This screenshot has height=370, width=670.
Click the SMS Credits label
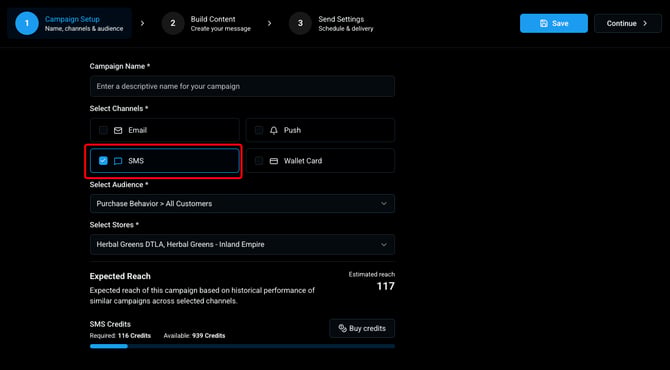click(110, 324)
